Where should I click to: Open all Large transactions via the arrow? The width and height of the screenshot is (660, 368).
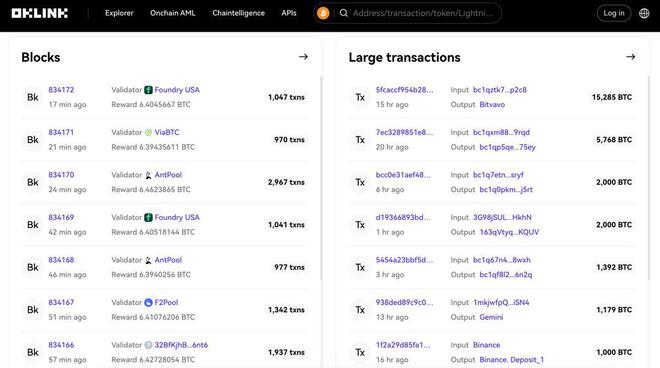(631, 57)
